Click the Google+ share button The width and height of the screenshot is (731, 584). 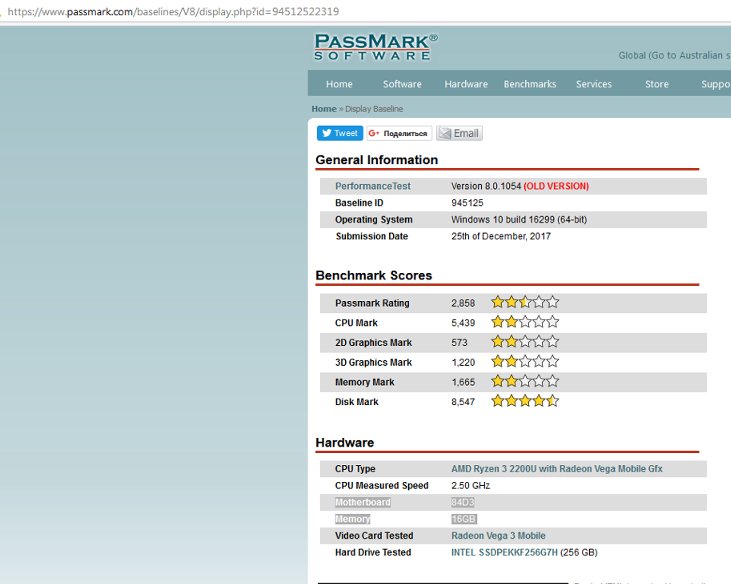tap(399, 133)
